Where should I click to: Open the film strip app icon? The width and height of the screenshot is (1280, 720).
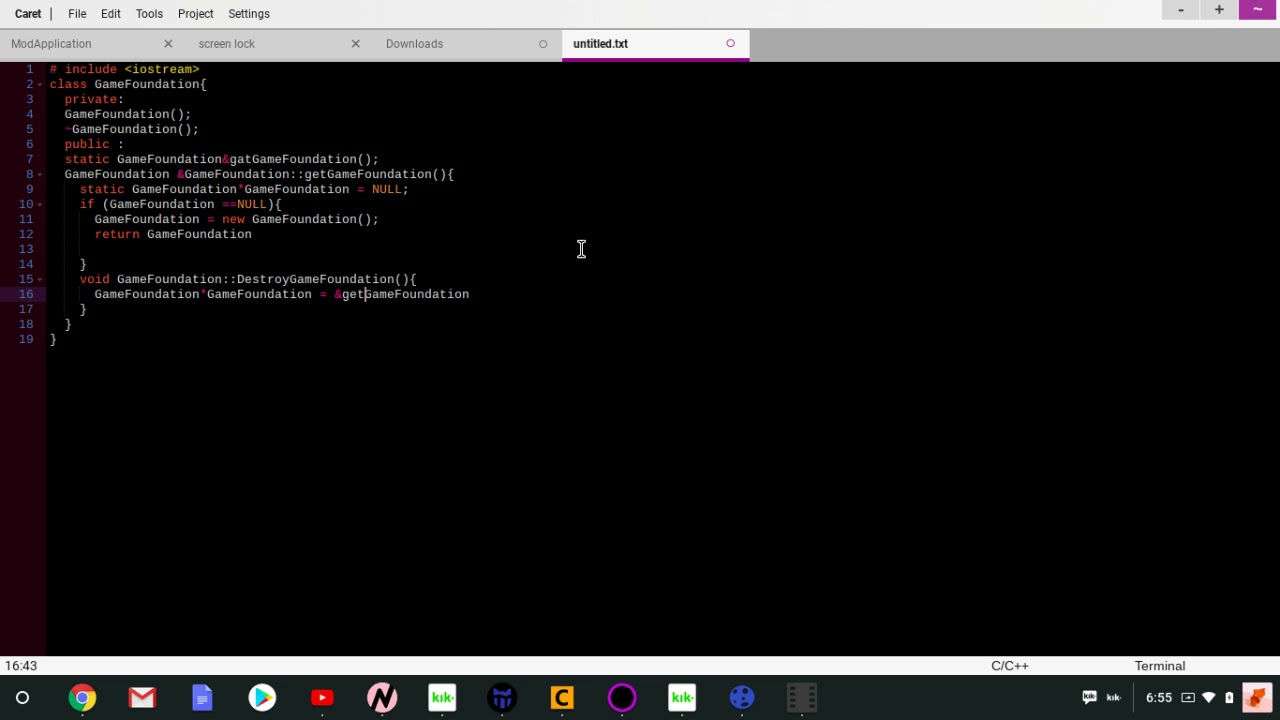point(802,697)
